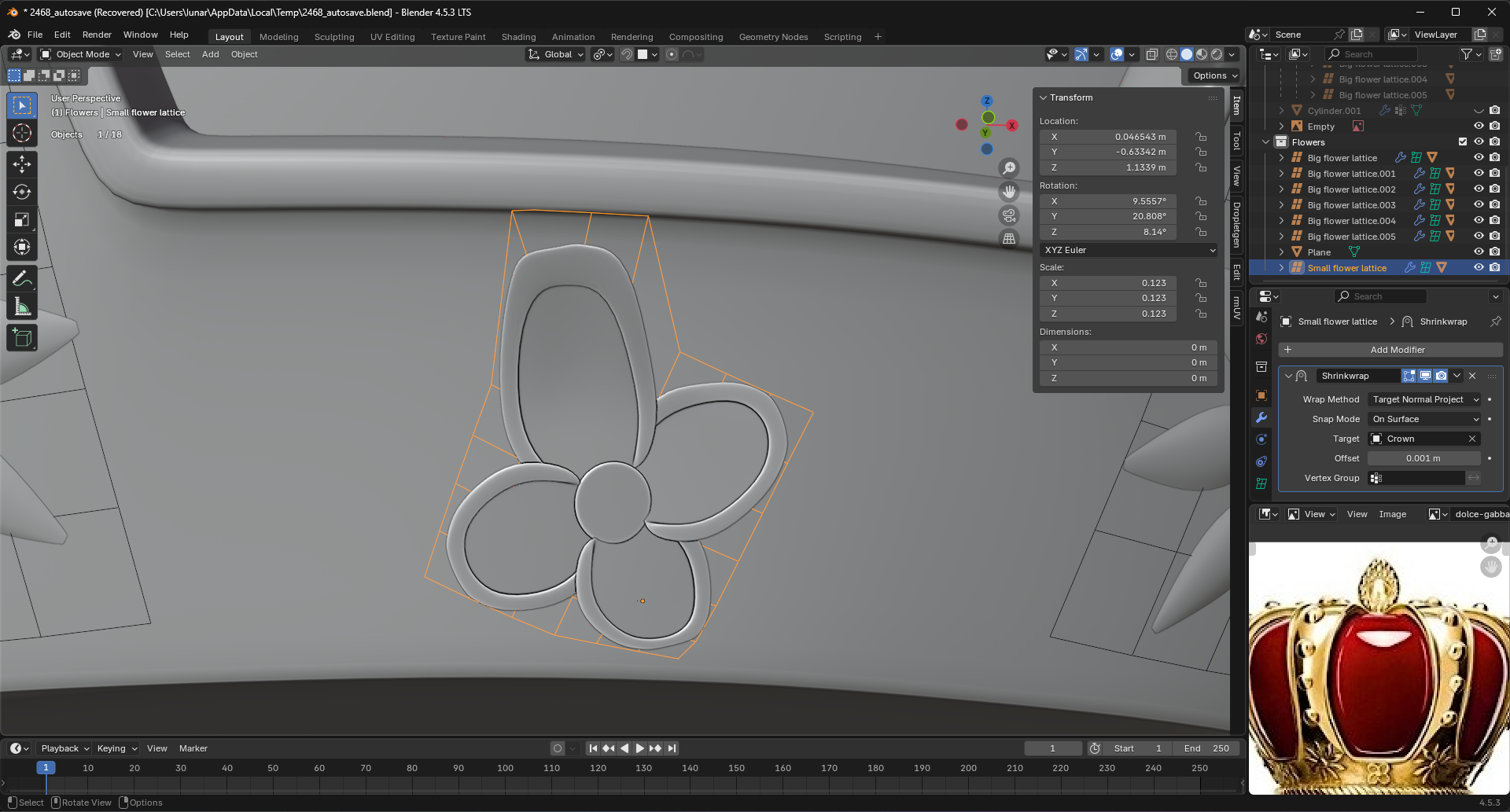Viewport: 1510px width, 812px height.
Task: Open the Wrap Method dropdown
Action: 1424,399
